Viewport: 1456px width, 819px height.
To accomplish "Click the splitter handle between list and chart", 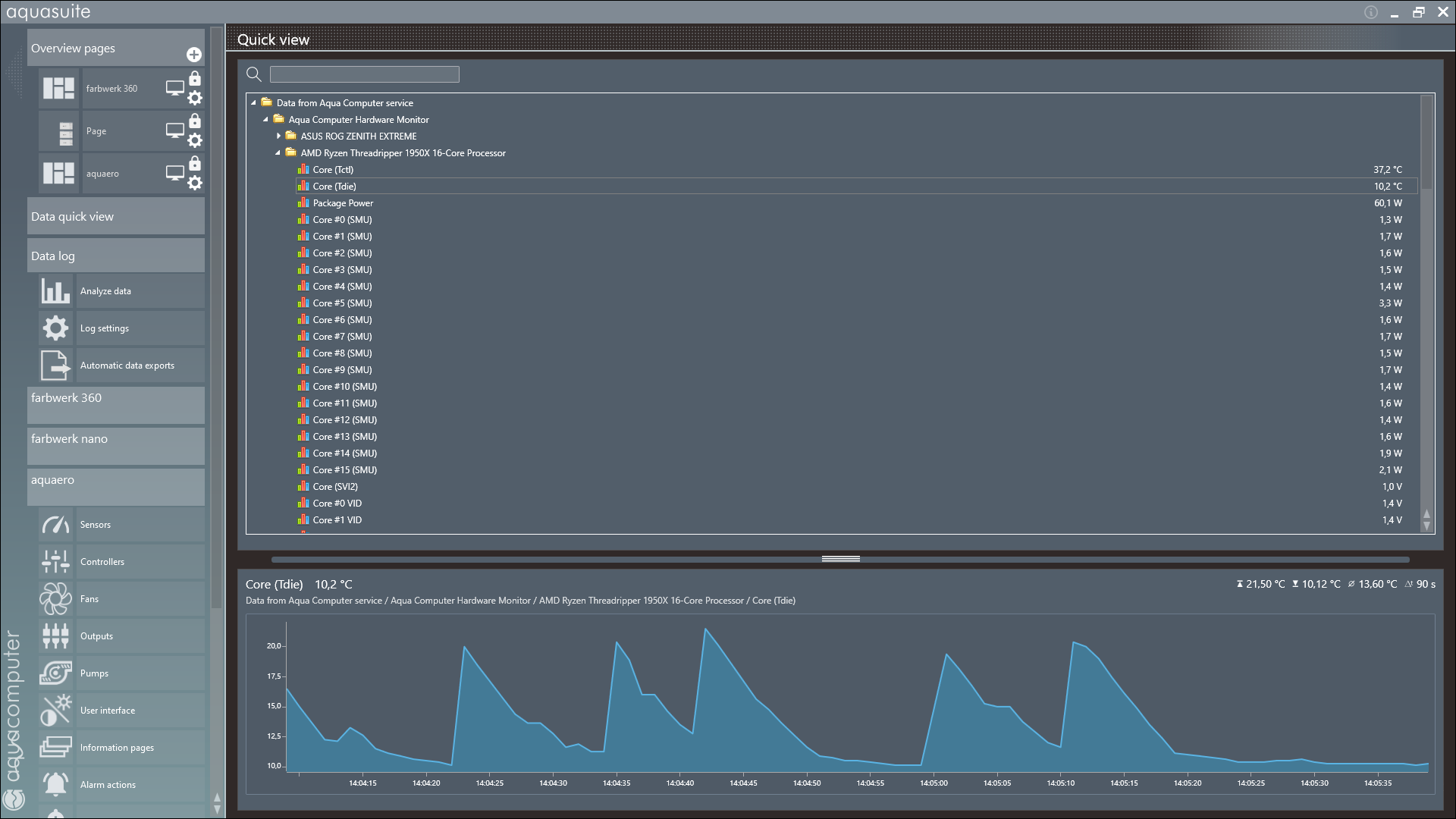I will (840, 559).
